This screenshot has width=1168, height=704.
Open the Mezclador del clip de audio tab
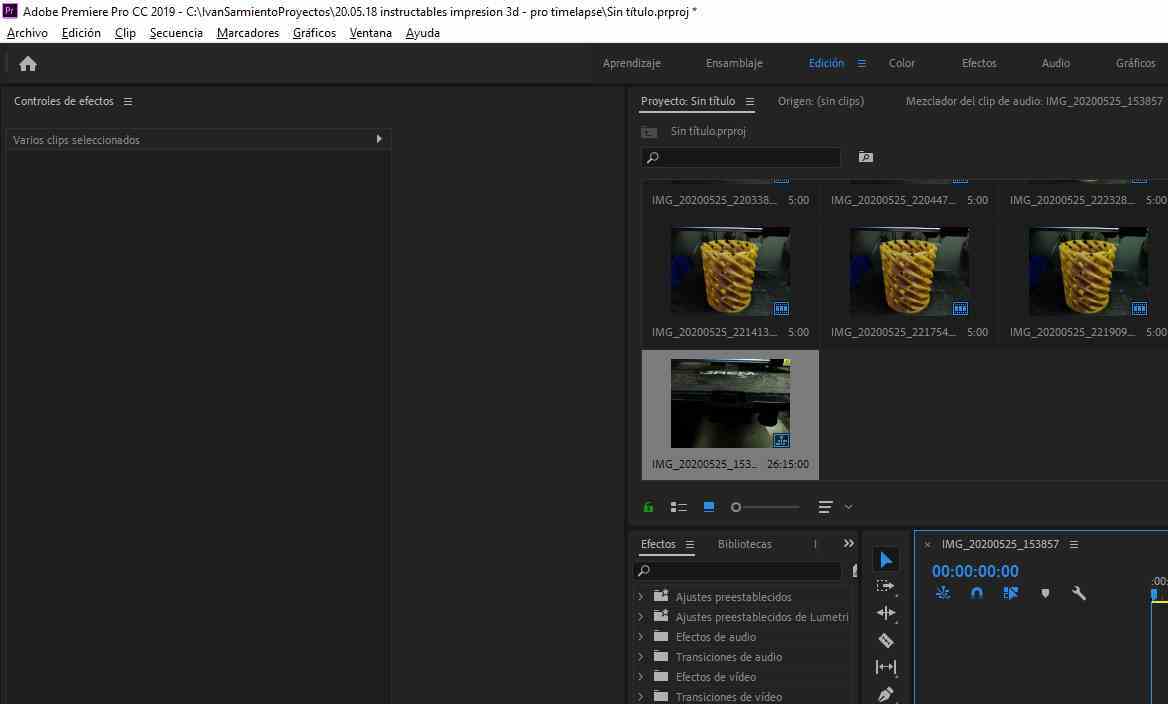(x=1034, y=101)
